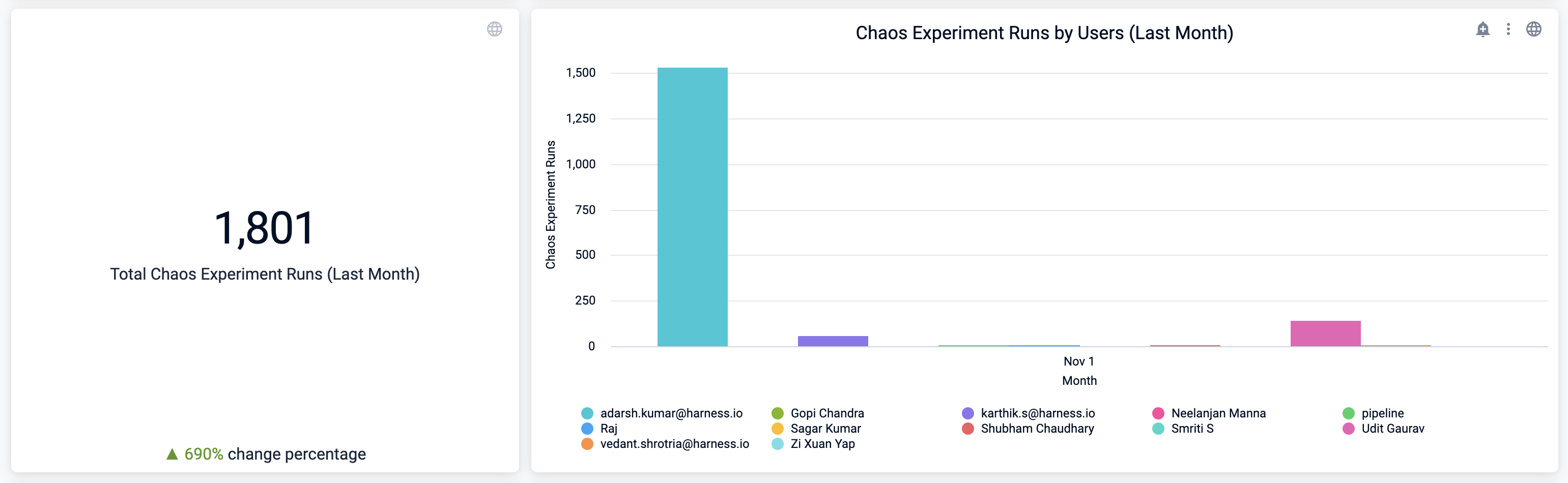Click the pipeline legend color swatch
The height and width of the screenshot is (483, 1568).
(x=1348, y=413)
